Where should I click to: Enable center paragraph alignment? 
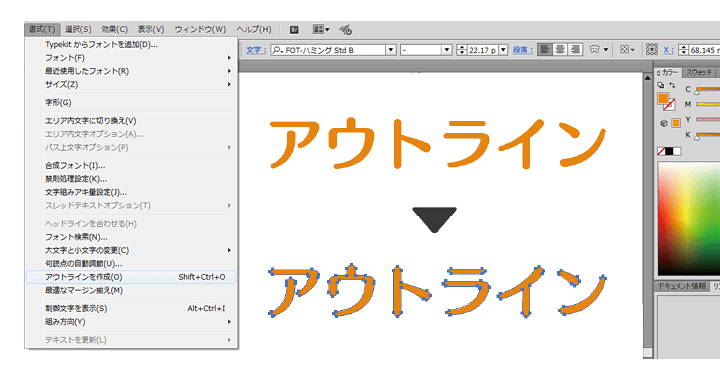[x=560, y=50]
